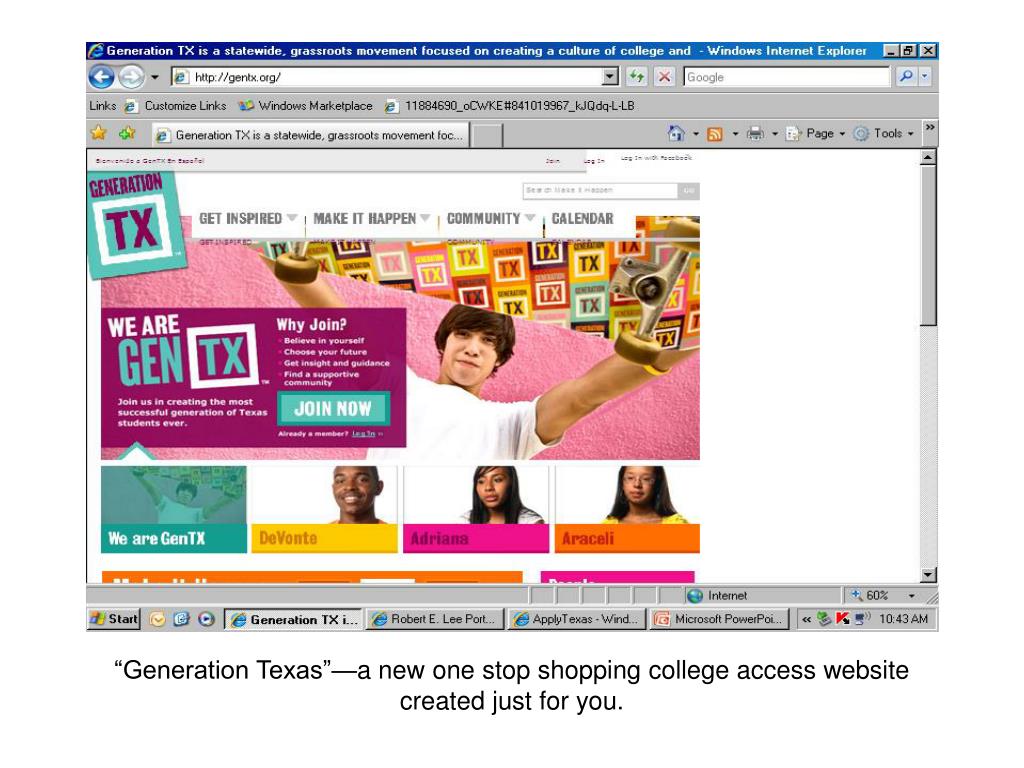Select the Araceli profile thumbnail
Screen dimensions: 1024x768
627,509
